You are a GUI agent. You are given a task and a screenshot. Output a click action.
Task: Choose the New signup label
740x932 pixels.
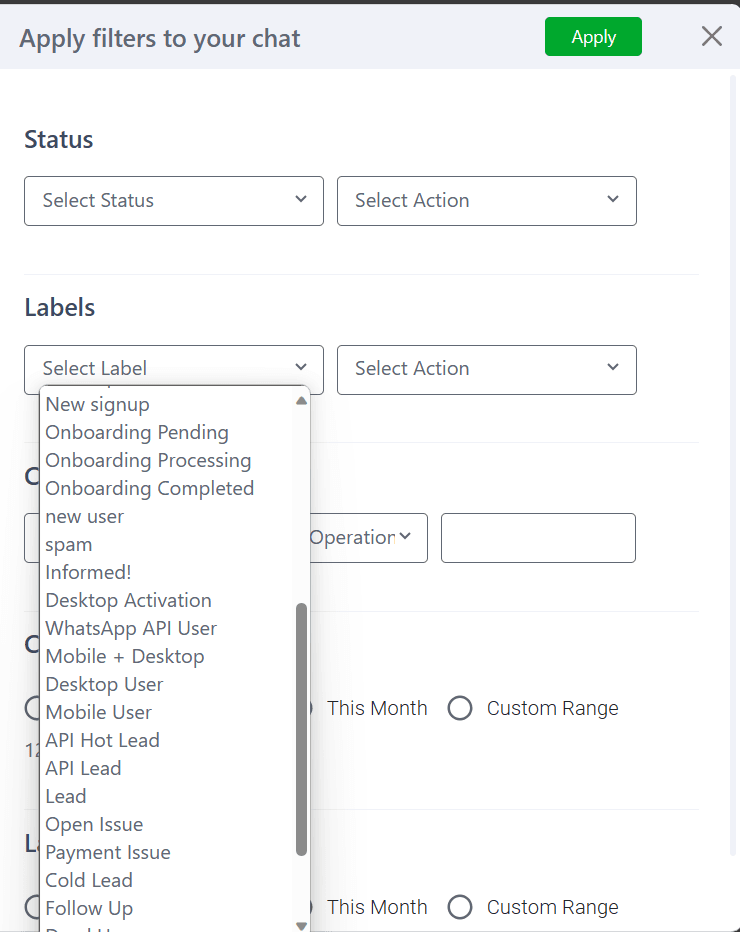point(97,405)
